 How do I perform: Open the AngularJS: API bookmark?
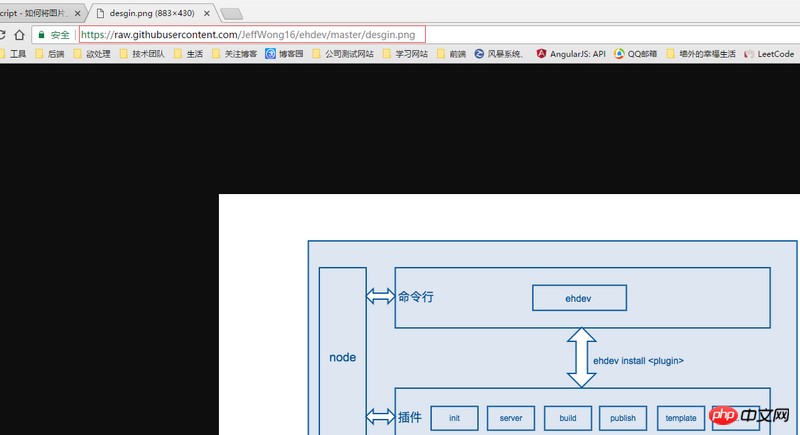pos(571,54)
